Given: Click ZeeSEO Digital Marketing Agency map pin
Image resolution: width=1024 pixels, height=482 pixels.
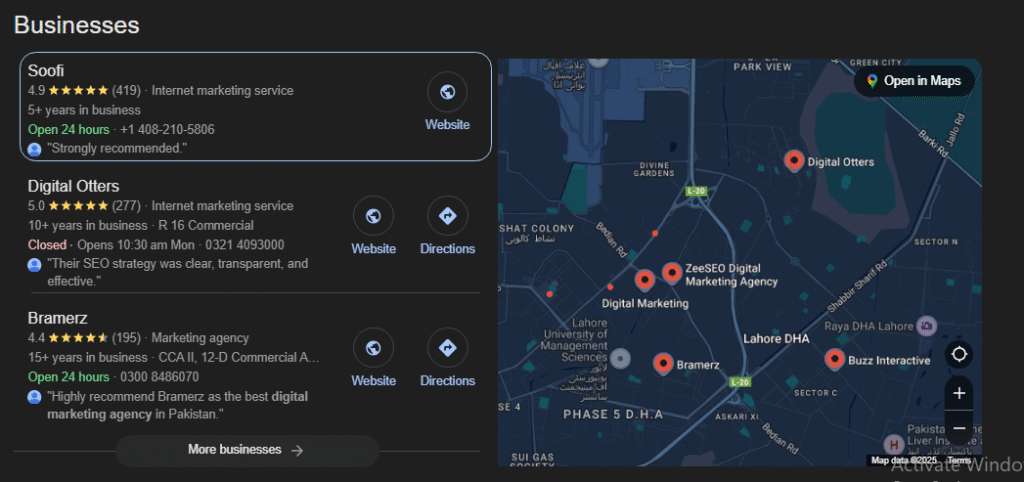Looking at the screenshot, I should click(672, 273).
